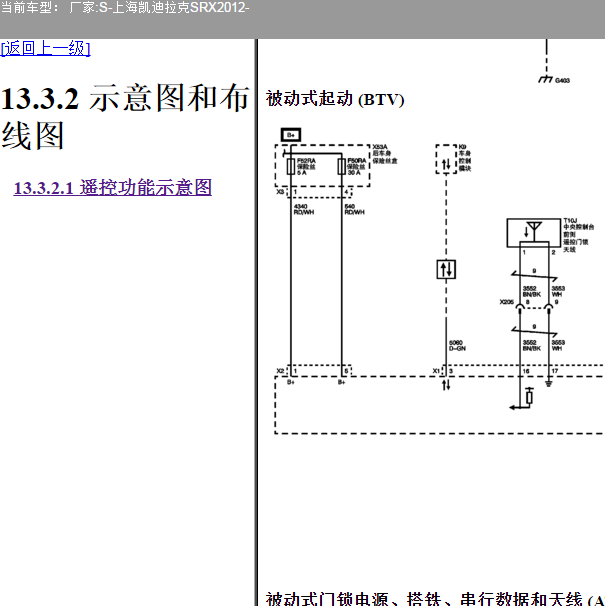Click the boxed B+ power symbol
The width and height of the screenshot is (605, 606).
click(x=291, y=135)
